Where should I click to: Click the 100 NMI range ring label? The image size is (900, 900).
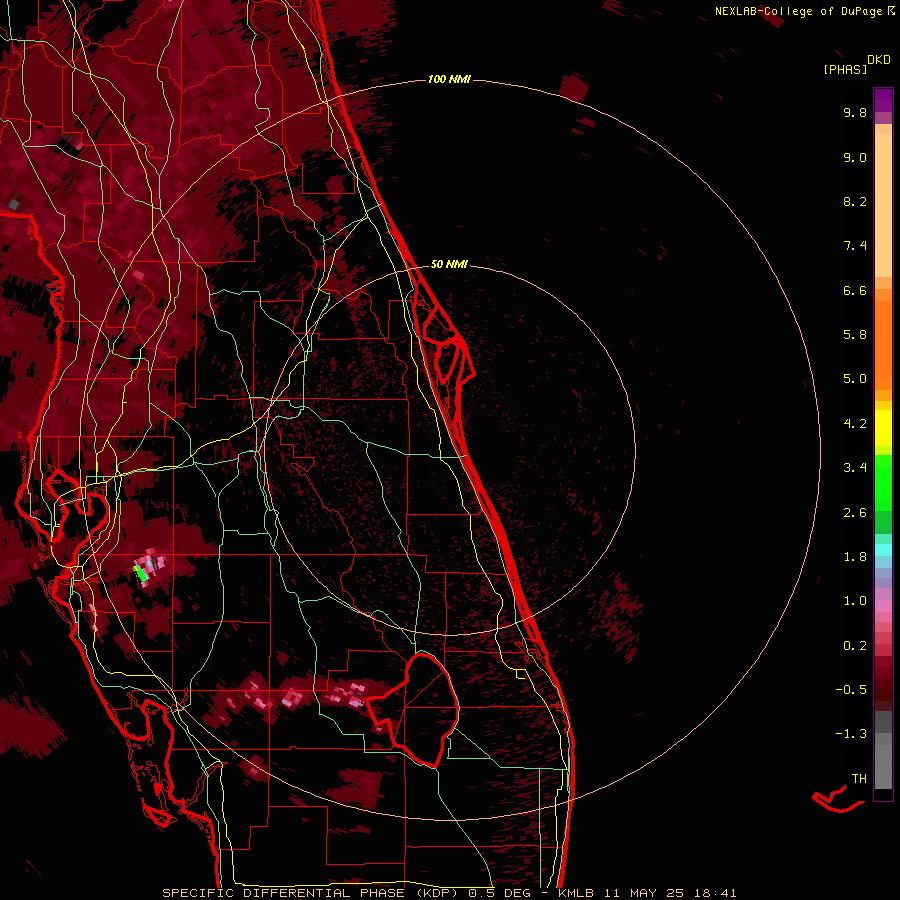click(x=449, y=79)
